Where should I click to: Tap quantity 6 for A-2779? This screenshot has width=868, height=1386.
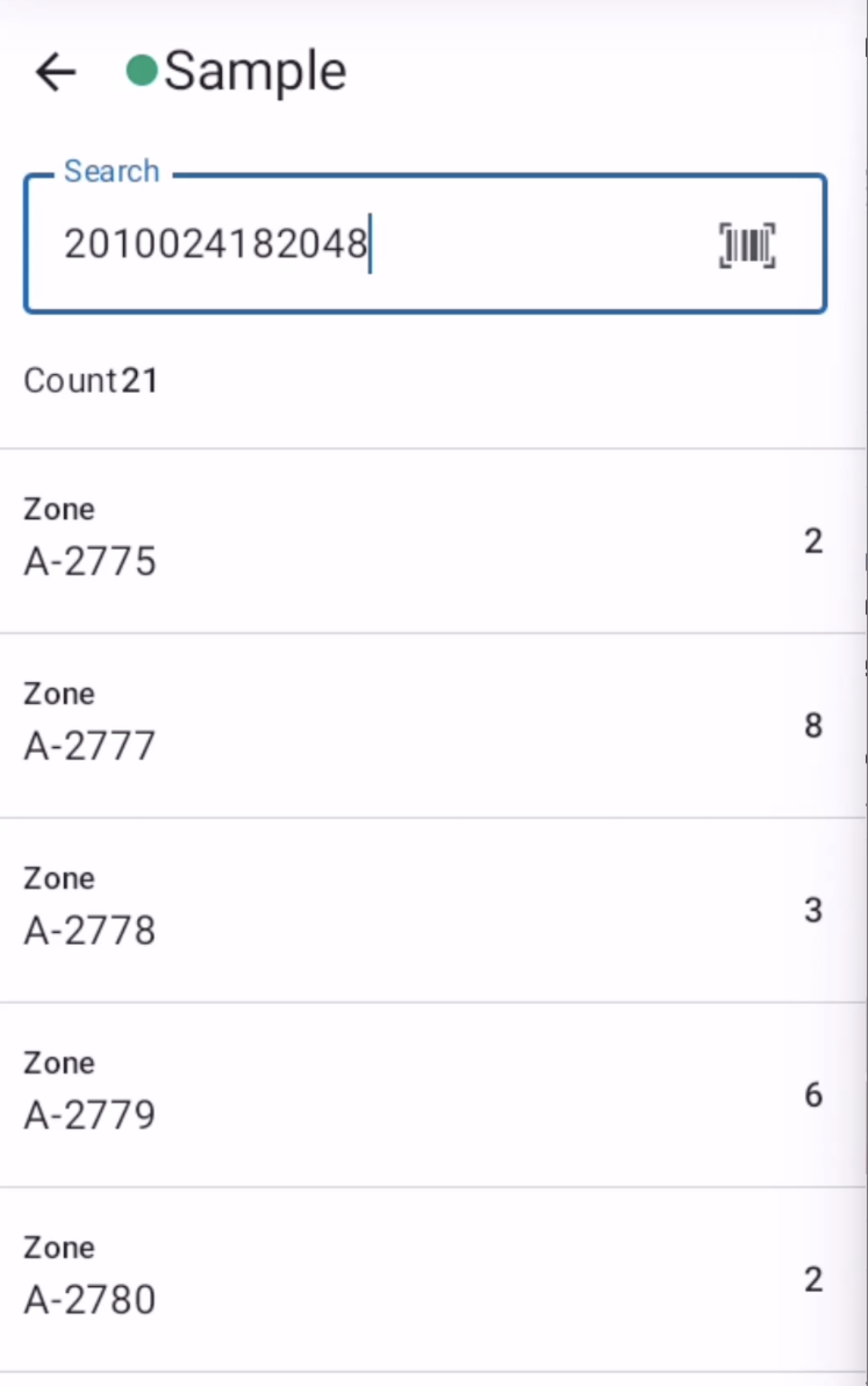pyautogui.click(x=813, y=1094)
